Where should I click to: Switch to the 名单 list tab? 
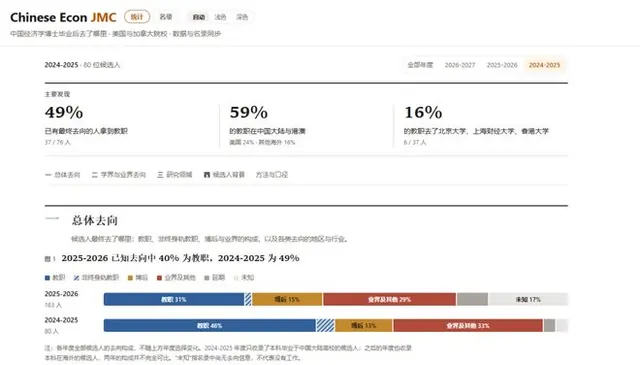point(166,17)
